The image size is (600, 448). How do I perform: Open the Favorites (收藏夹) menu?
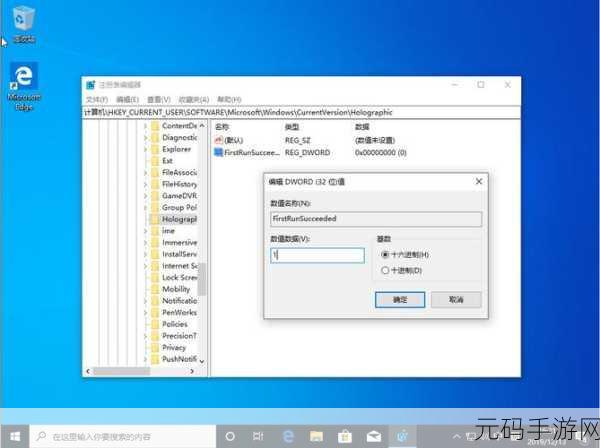(194, 99)
